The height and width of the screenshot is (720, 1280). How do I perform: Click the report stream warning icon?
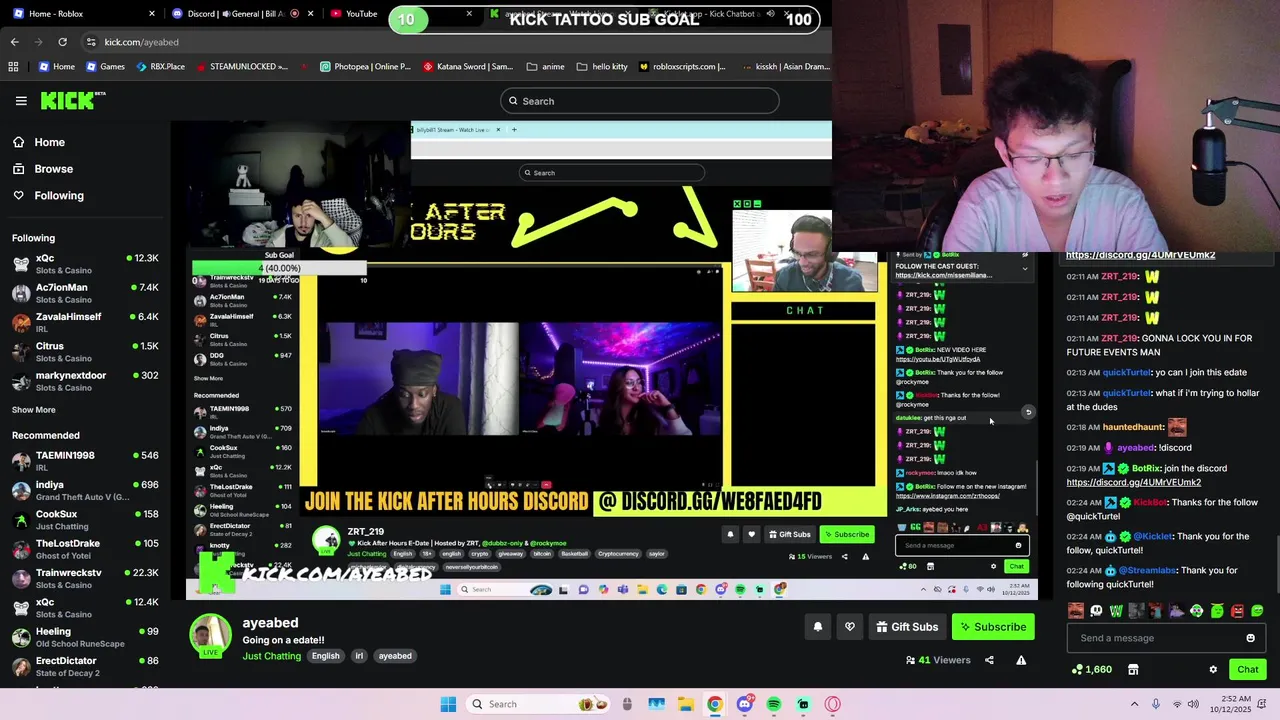1021,660
